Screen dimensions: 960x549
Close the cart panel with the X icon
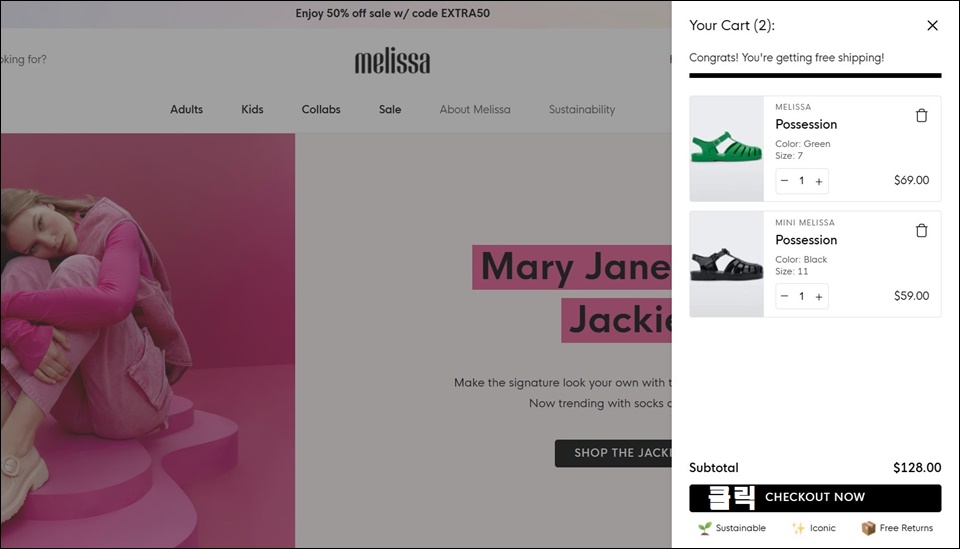(x=932, y=26)
